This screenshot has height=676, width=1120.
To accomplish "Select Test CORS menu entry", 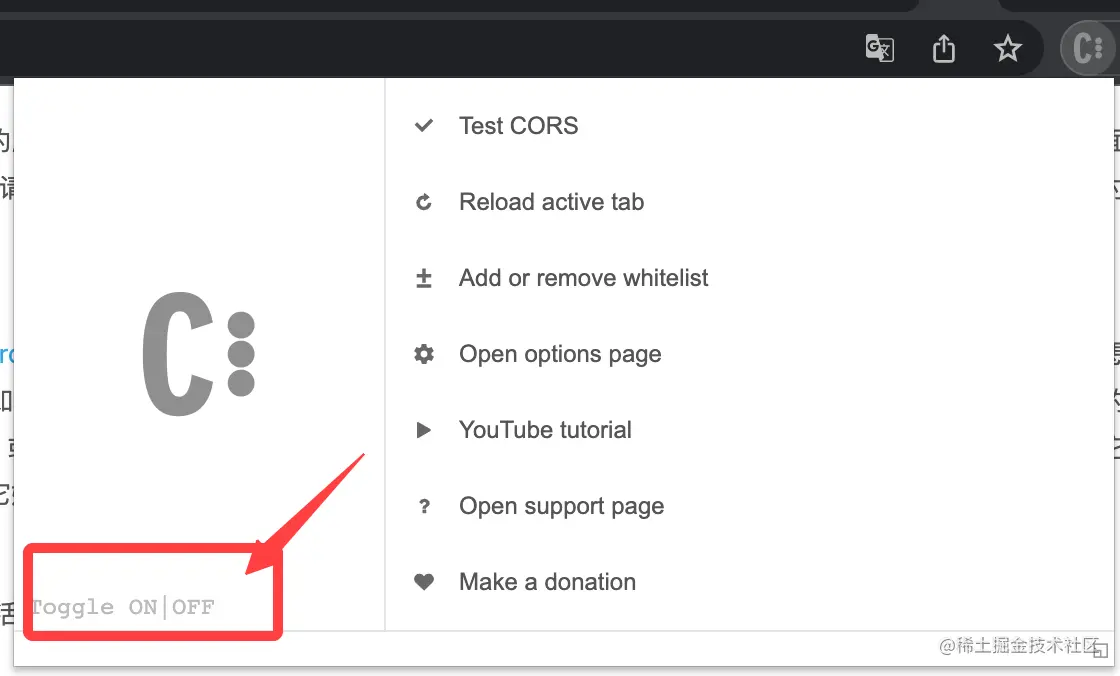I will coord(518,126).
